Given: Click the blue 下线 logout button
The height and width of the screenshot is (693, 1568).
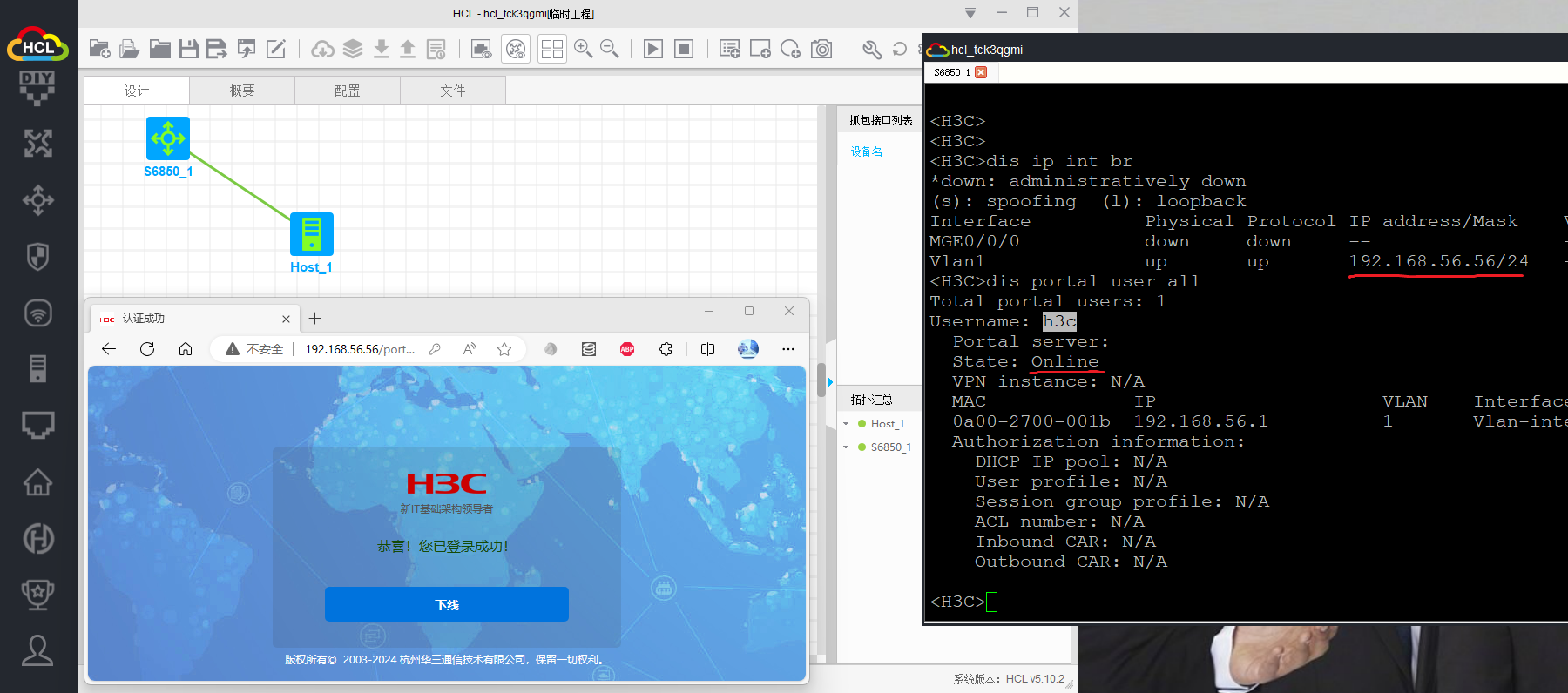Looking at the screenshot, I should tap(446, 604).
